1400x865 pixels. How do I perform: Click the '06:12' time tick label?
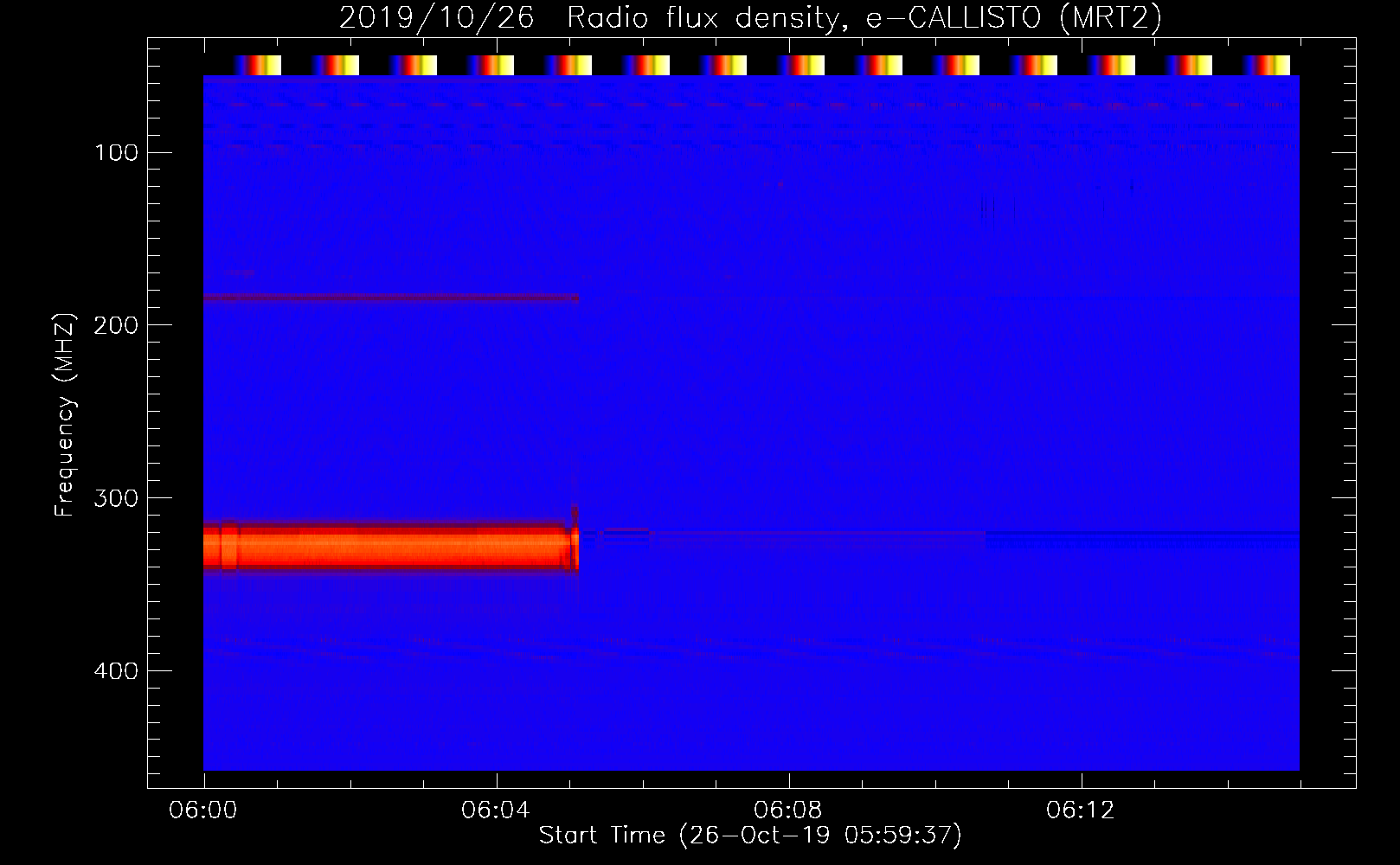coord(1081,811)
